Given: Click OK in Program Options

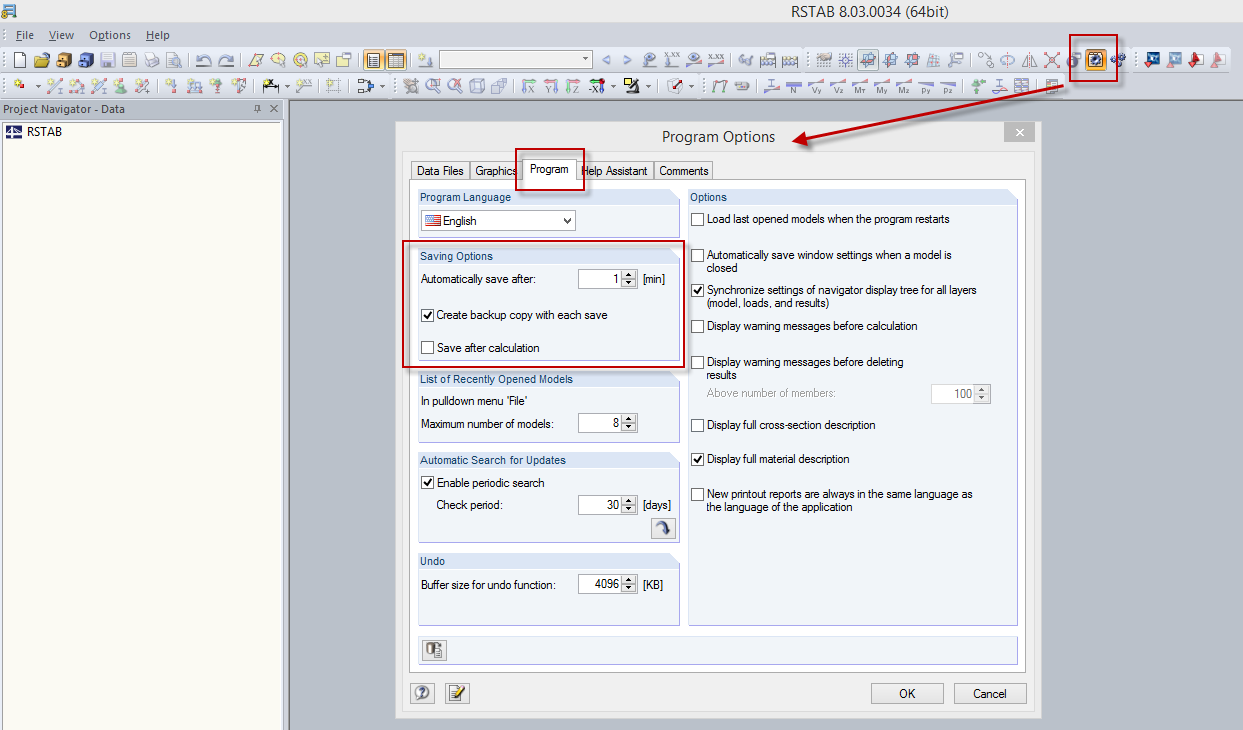Looking at the screenshot, I should click(907, 693).
